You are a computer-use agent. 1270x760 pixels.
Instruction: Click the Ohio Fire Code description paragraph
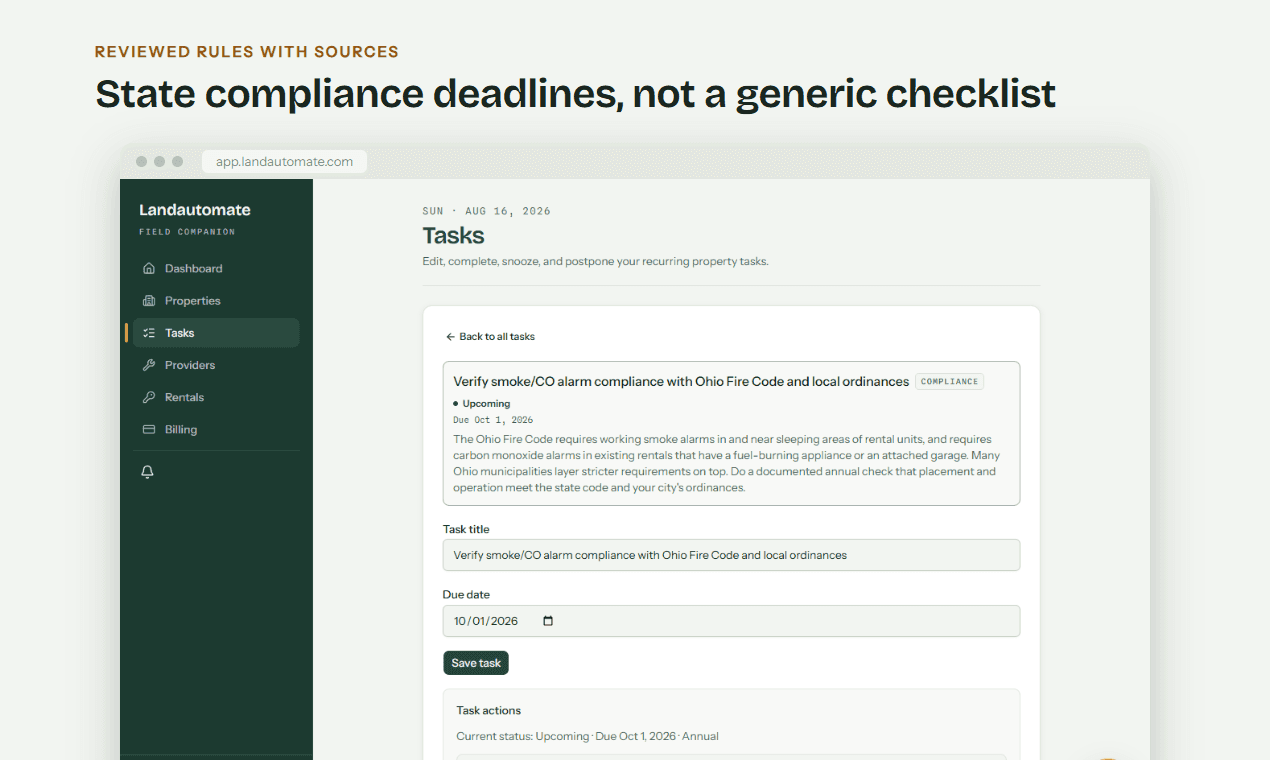pos(725,464)
